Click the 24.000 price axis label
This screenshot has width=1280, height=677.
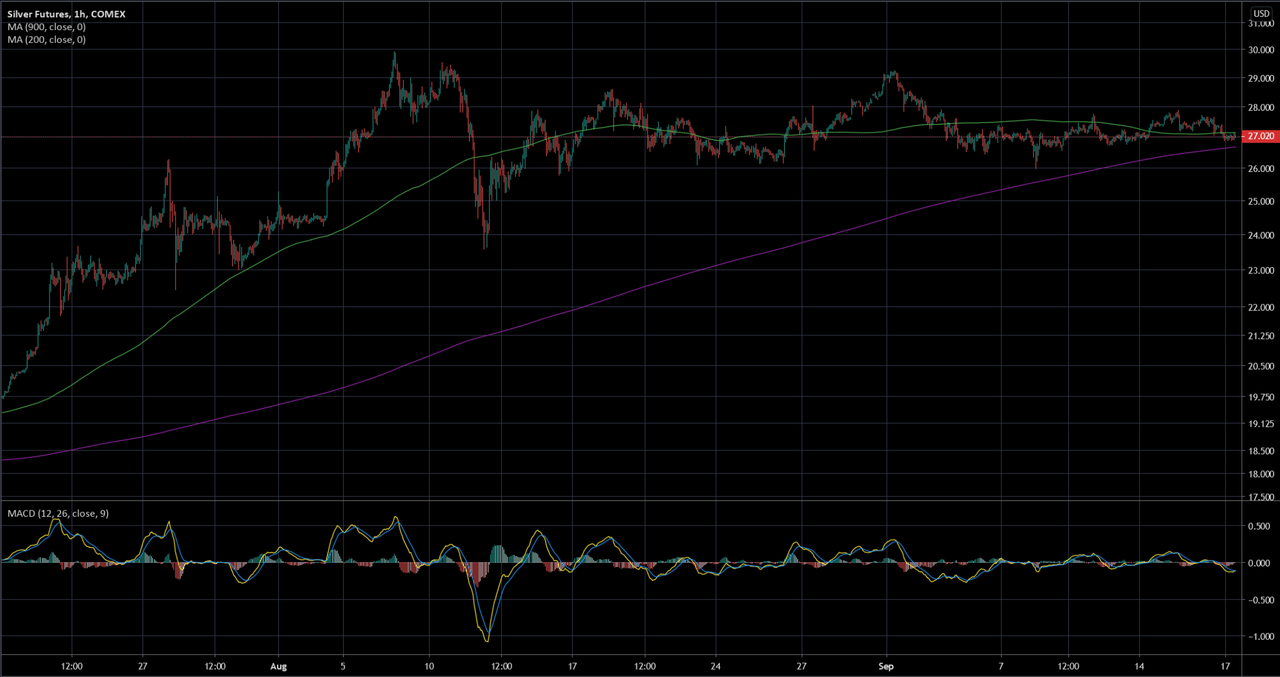tap(1259, 235)
